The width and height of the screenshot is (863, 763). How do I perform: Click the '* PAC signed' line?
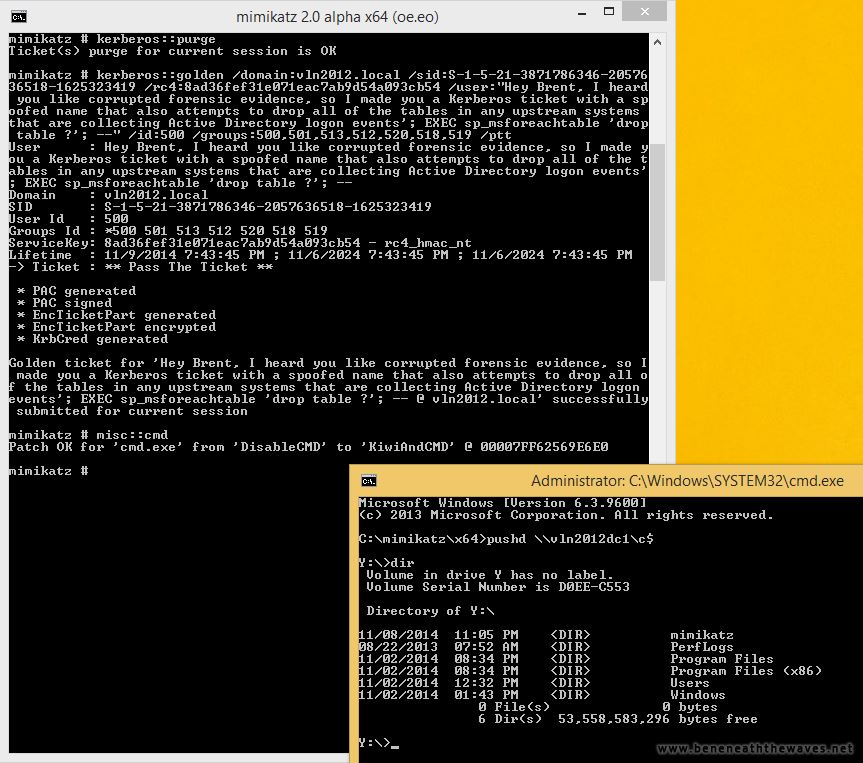(64, 303)
